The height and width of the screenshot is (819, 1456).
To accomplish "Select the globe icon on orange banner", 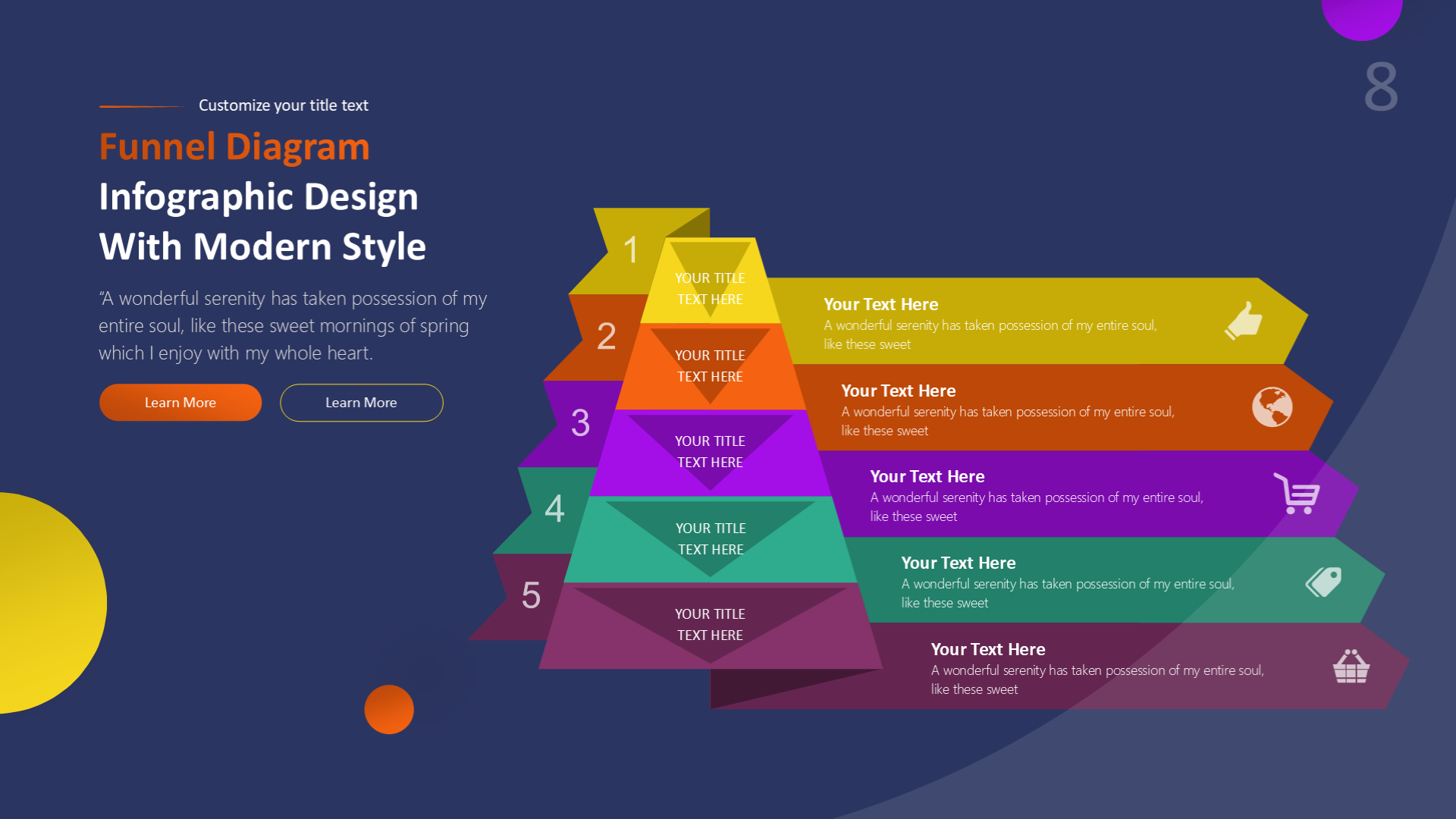I will pyautogui.click(x=1271, y=407).
